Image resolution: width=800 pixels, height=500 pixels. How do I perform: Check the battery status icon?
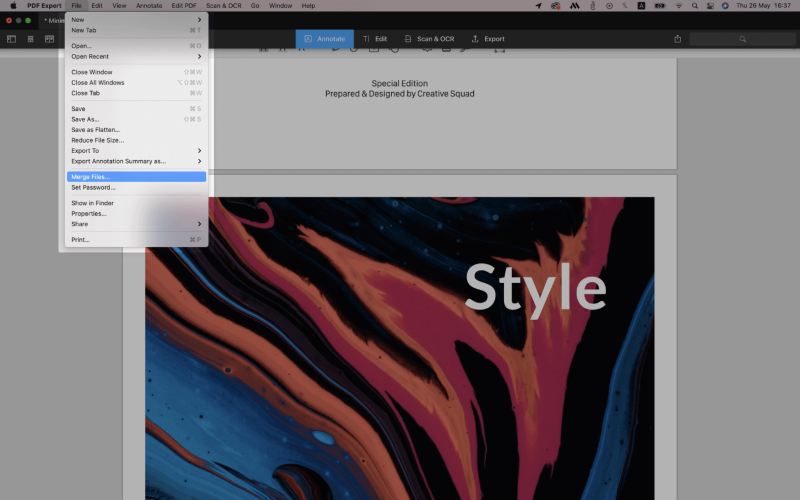(x=660, y=6)
